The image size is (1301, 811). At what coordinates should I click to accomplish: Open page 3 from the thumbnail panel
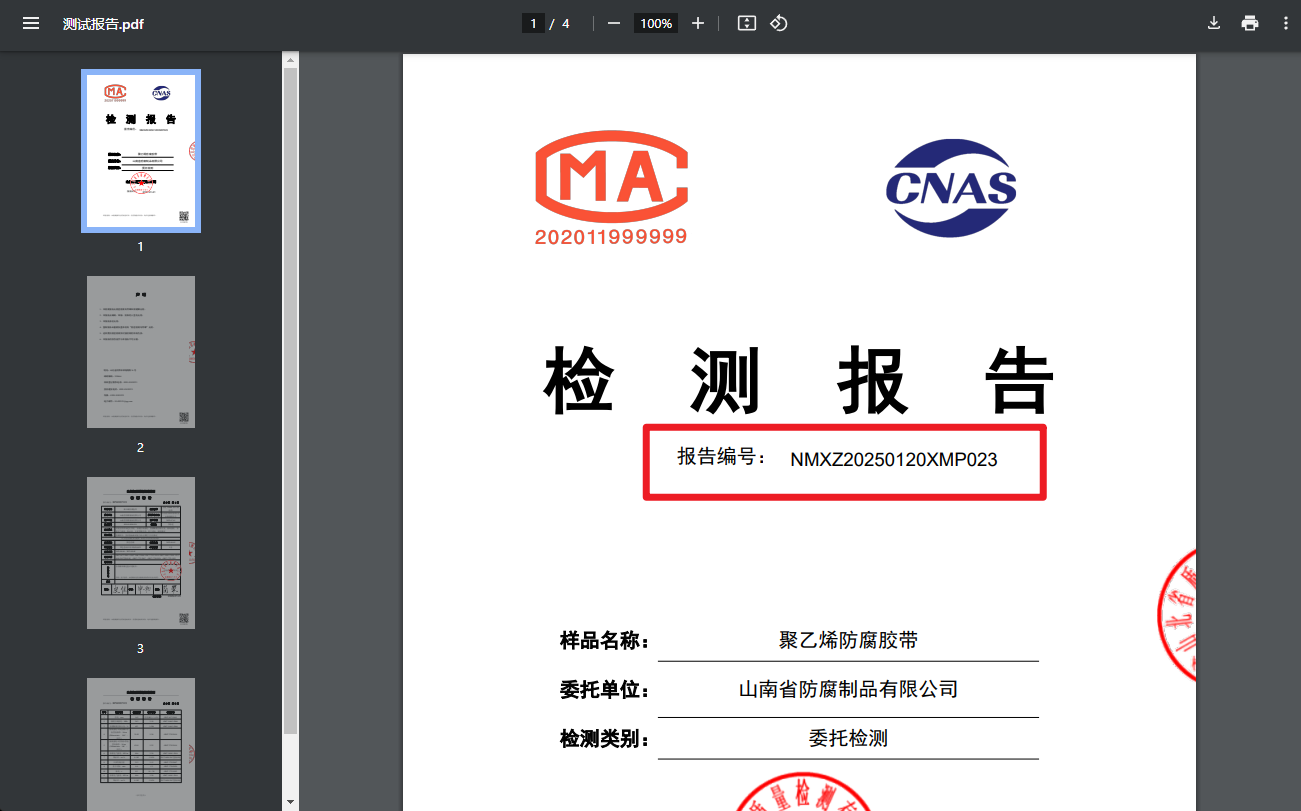tap(140, 553)
